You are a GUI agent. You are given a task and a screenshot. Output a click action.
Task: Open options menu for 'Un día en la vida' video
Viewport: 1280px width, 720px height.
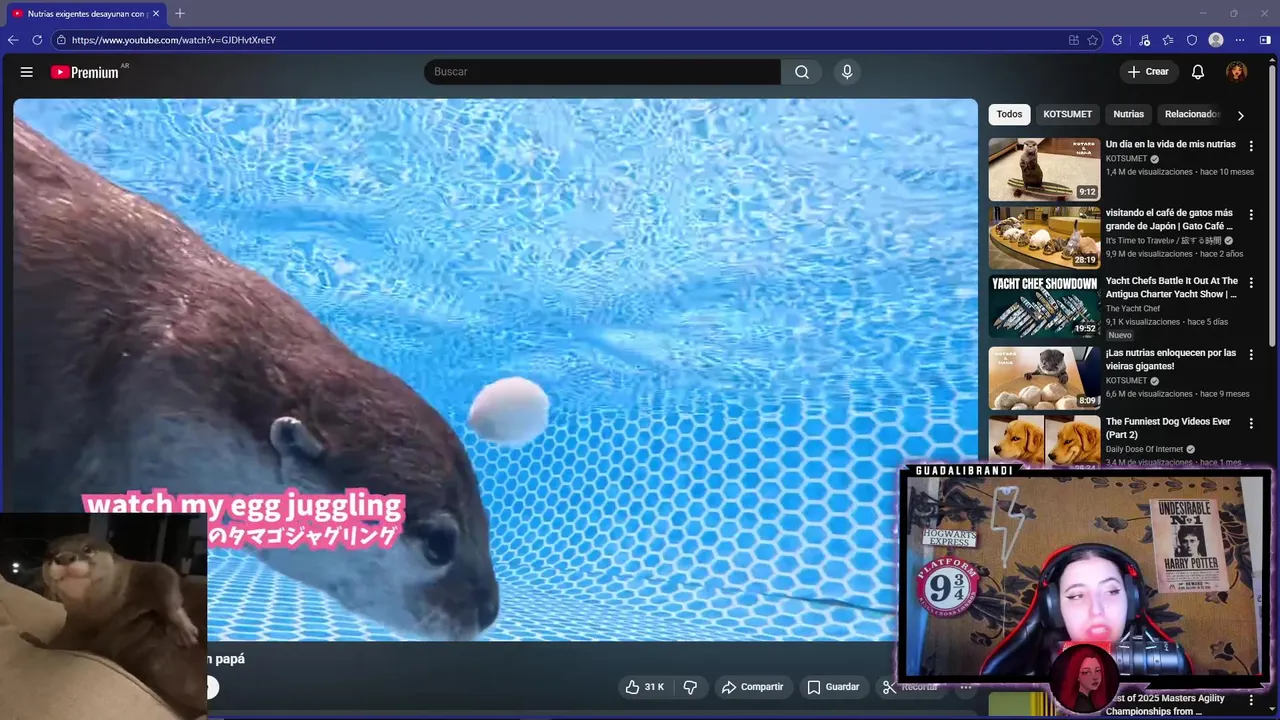[x=1251, y=145]
